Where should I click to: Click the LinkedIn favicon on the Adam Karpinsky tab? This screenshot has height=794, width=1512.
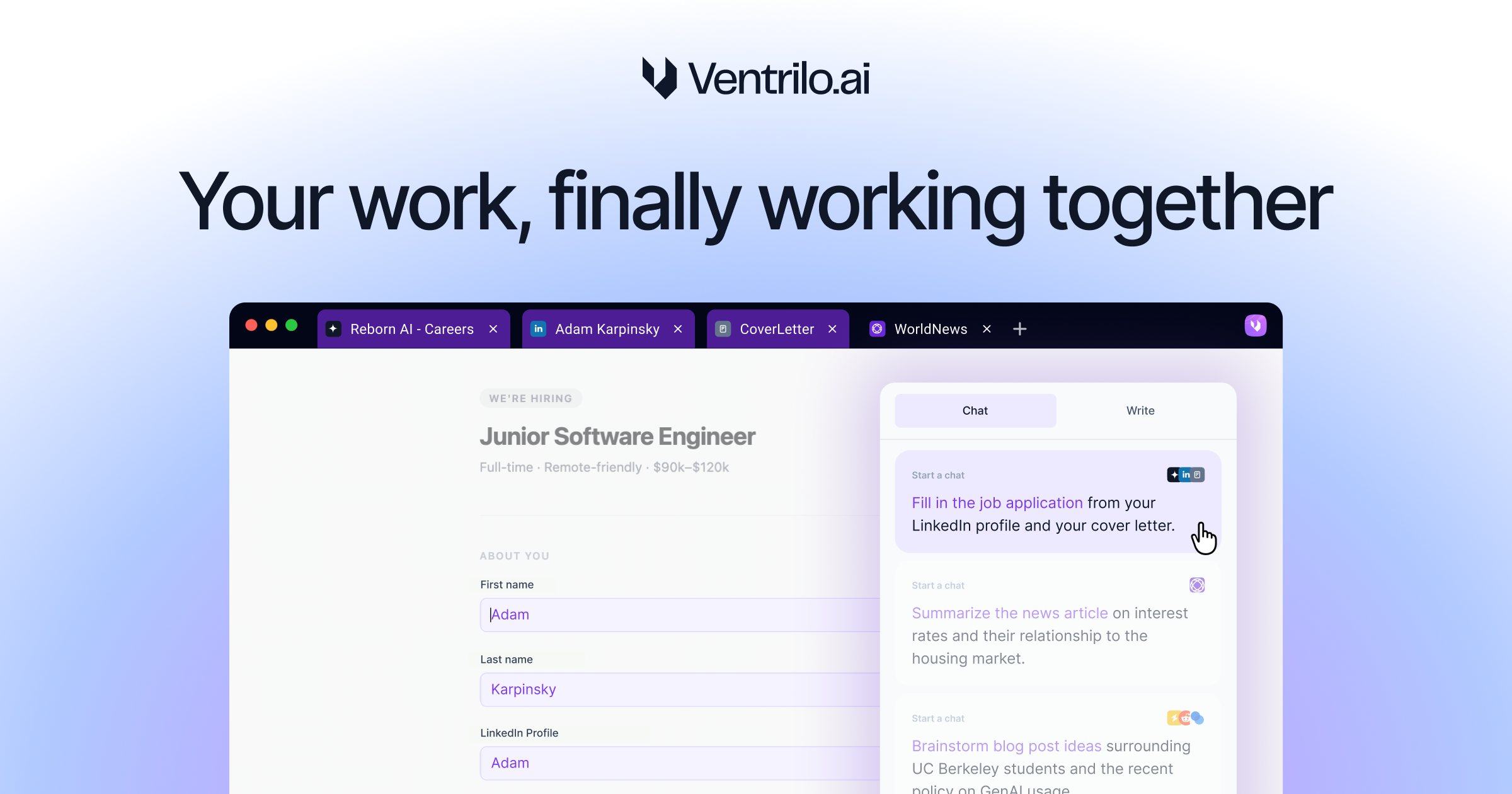538,329
